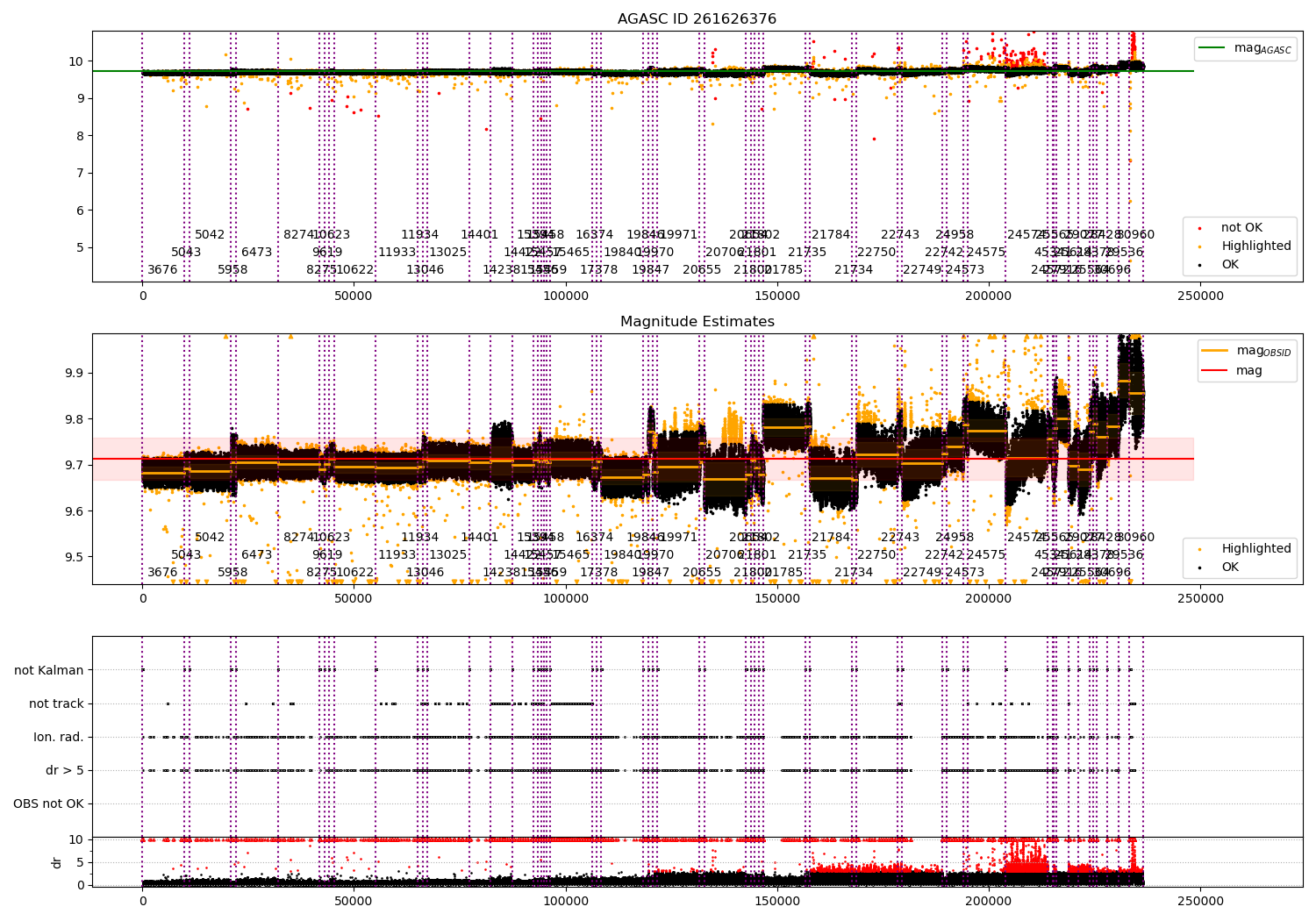Click y-tick '9.9' on the middle panel

coord(75,373)
